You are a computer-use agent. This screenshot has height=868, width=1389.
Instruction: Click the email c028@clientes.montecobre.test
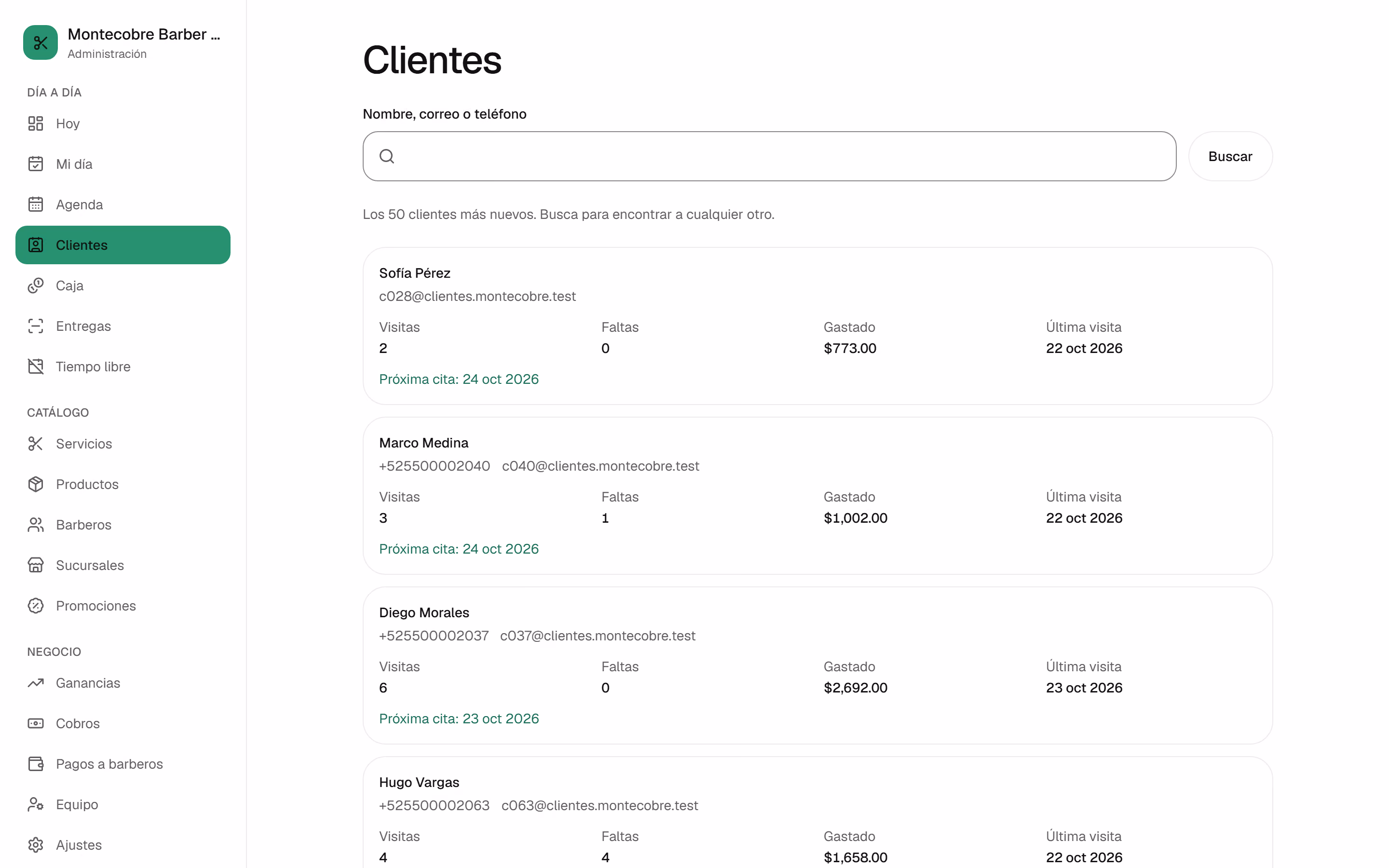tap(477, 296)
